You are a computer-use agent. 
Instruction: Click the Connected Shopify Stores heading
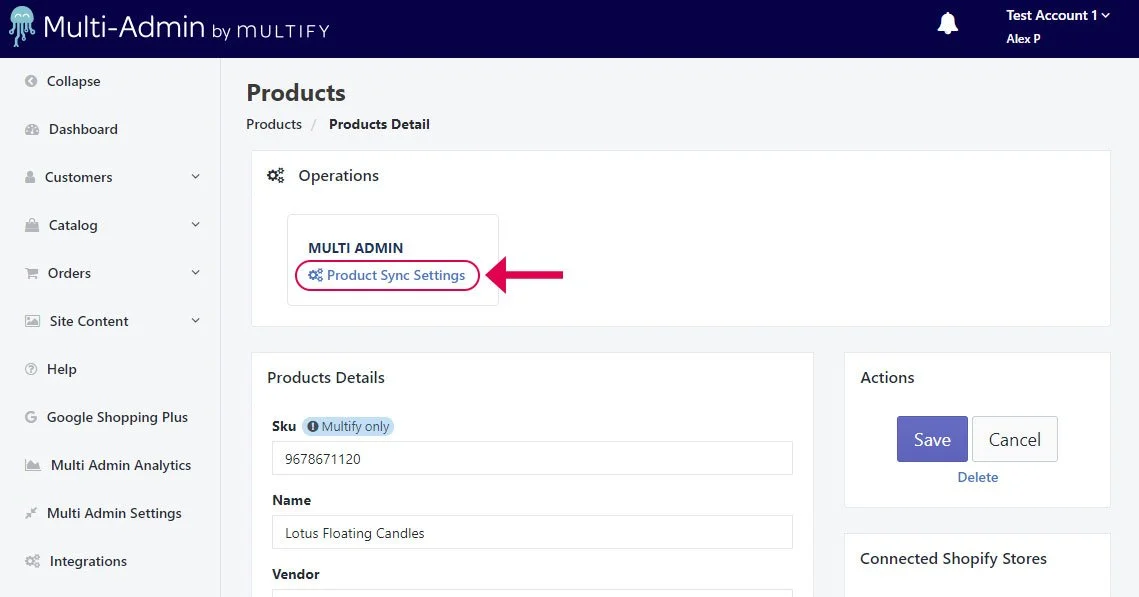tap(953, 559)
